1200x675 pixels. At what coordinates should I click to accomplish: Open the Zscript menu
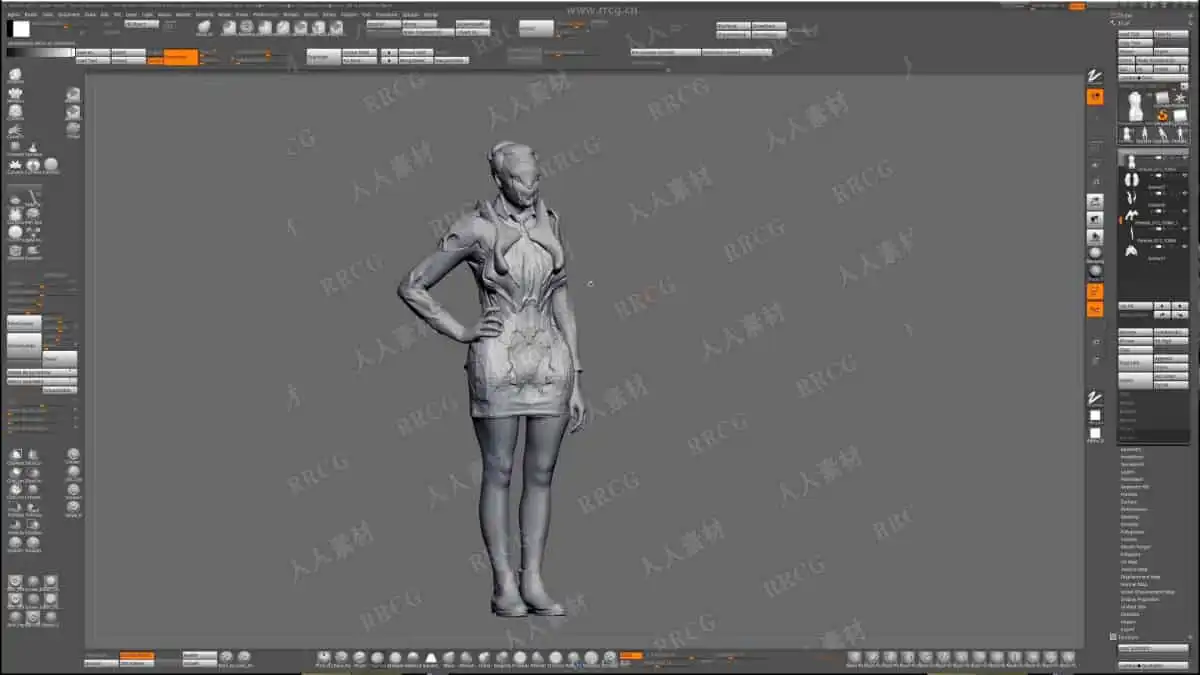click(x=430, y=15)
